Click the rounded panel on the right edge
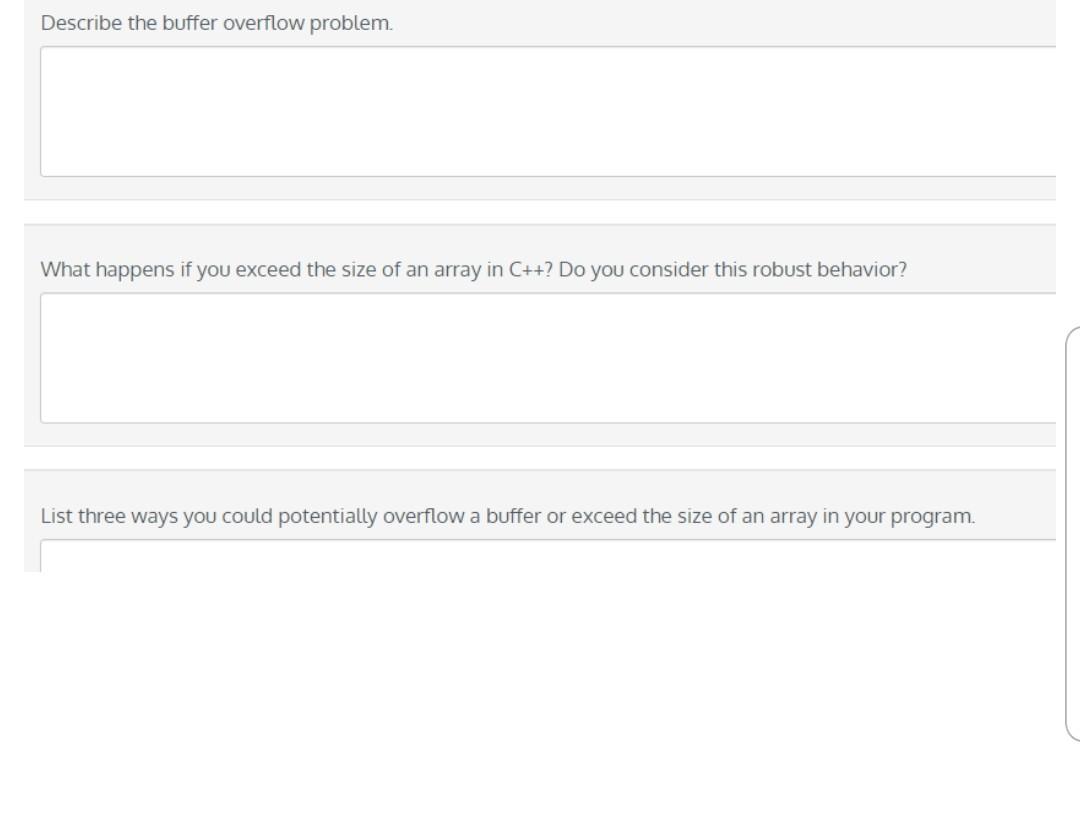Viewport: 1080px width, 820px height. 1073,534
